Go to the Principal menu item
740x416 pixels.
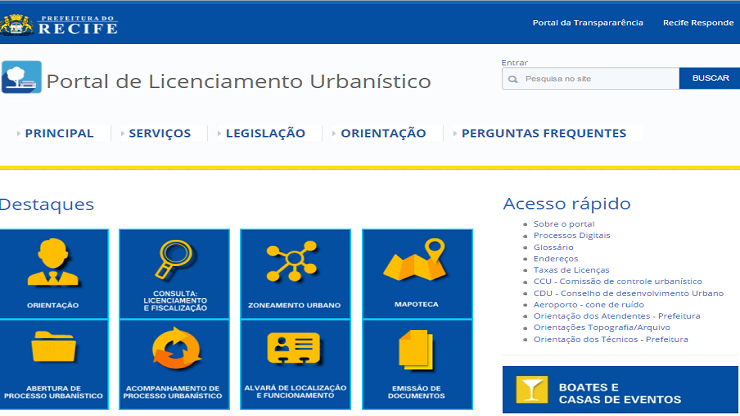pyautogui.click(x=59, y=133)
